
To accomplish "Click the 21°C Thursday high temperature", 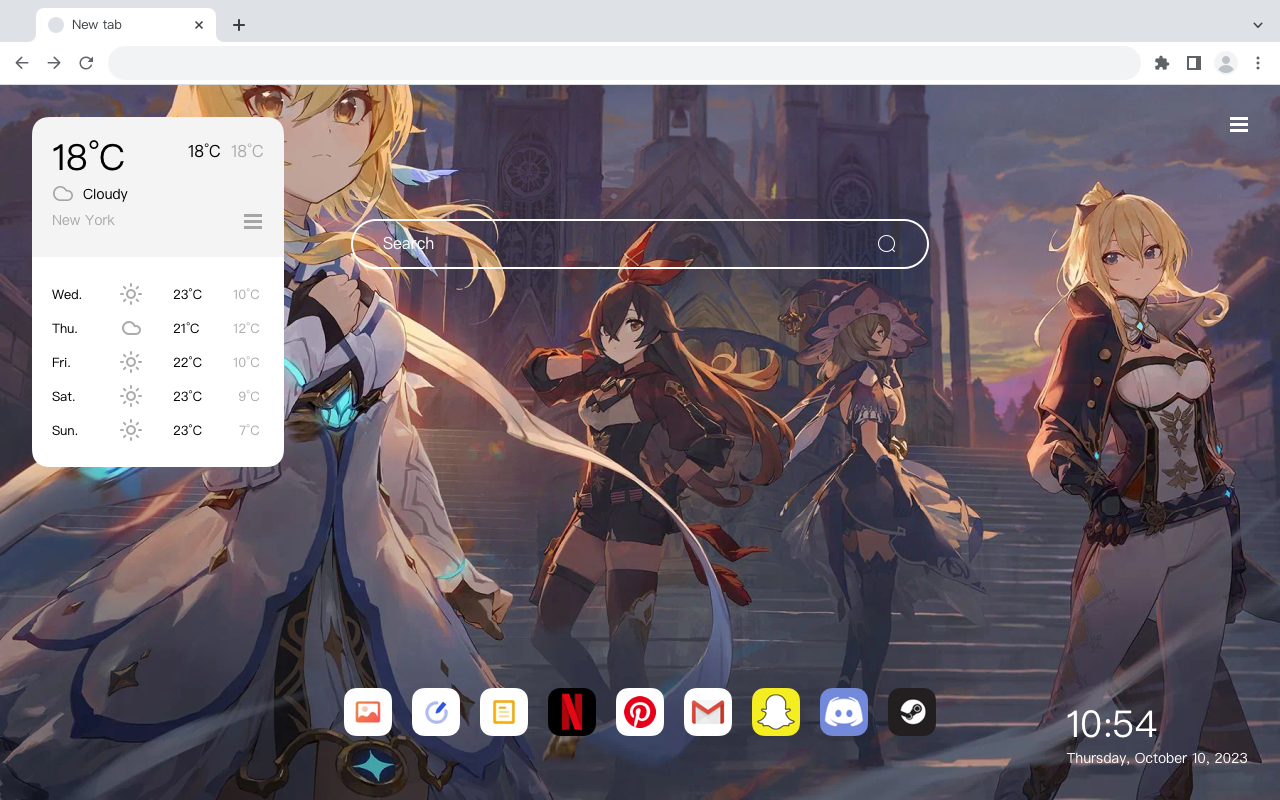I will point(186,328).
